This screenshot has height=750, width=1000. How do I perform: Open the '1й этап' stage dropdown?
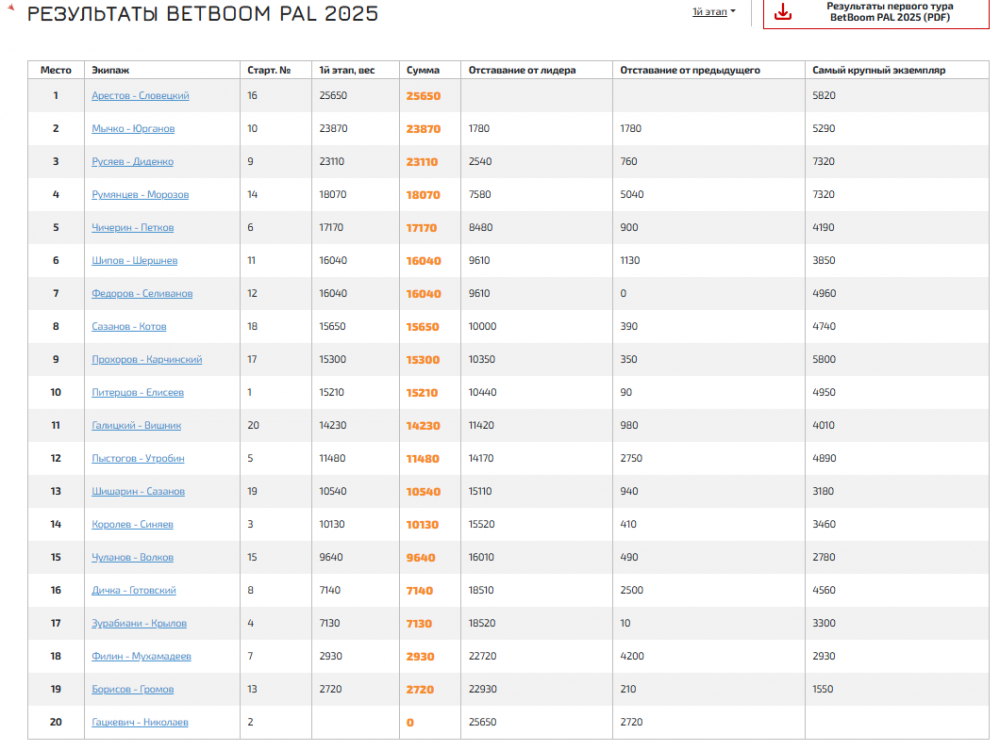pyautogui.click(x=713, y=12)
